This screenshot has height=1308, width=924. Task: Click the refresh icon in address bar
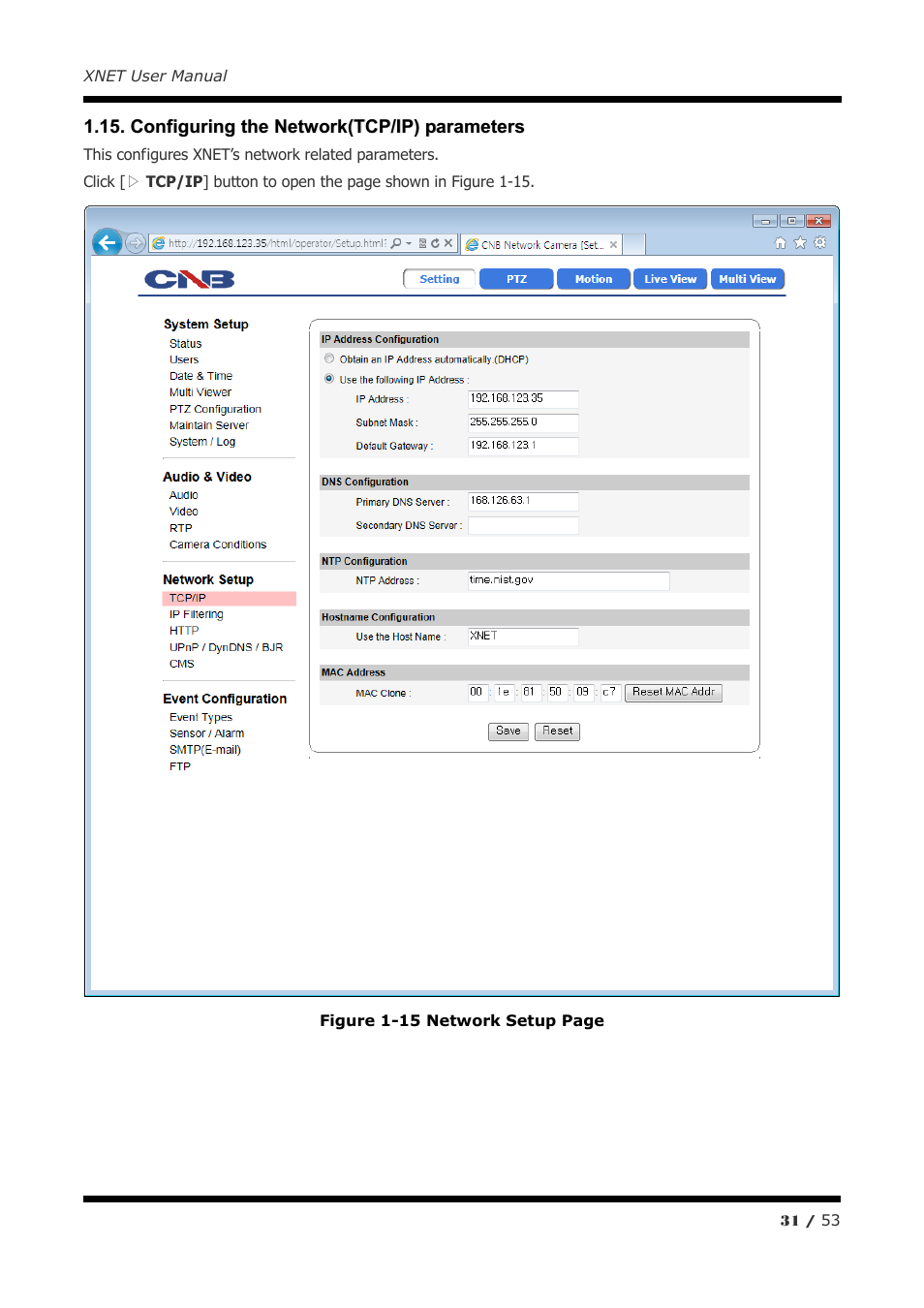(435, 243)
